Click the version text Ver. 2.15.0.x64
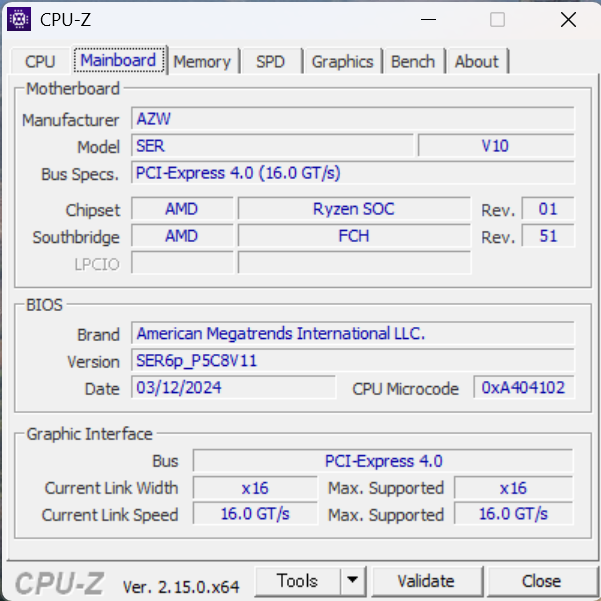This screenshot has width=601, height=601. 181,587
